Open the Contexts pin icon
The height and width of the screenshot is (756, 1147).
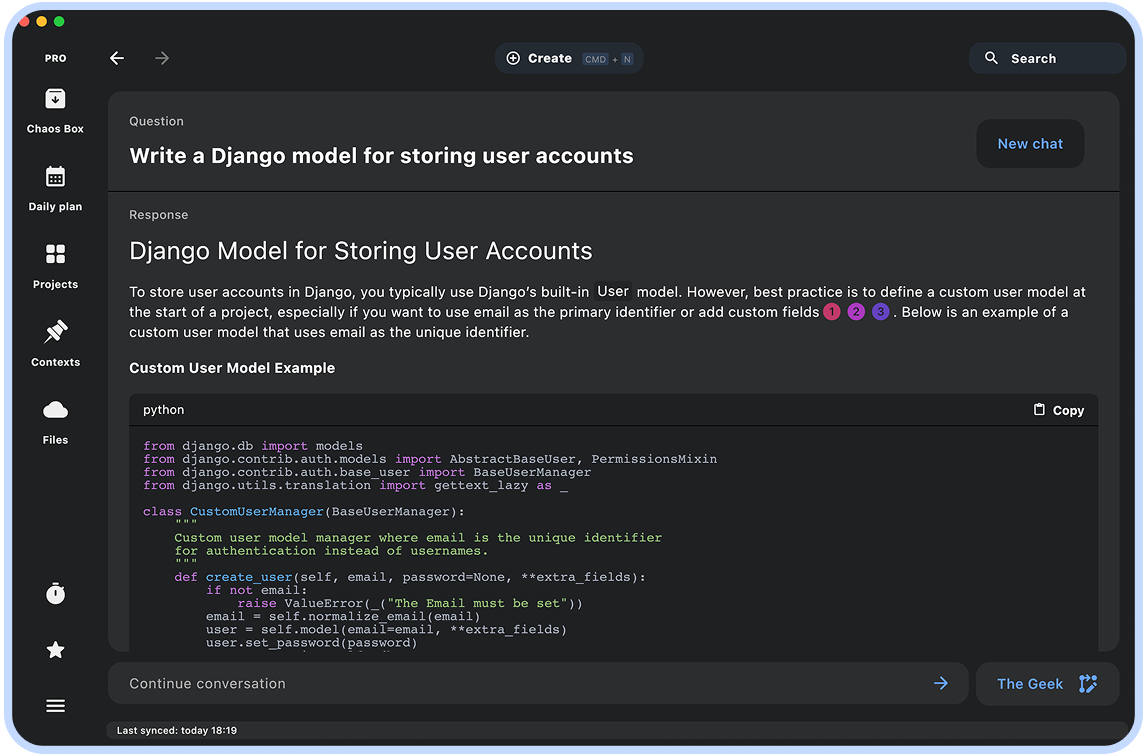[56, 332]
